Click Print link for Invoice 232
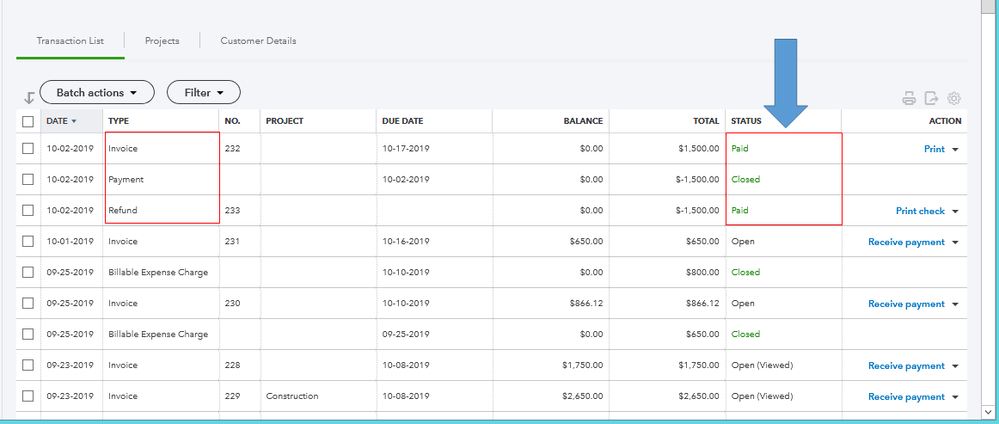 tap(933, 149)
